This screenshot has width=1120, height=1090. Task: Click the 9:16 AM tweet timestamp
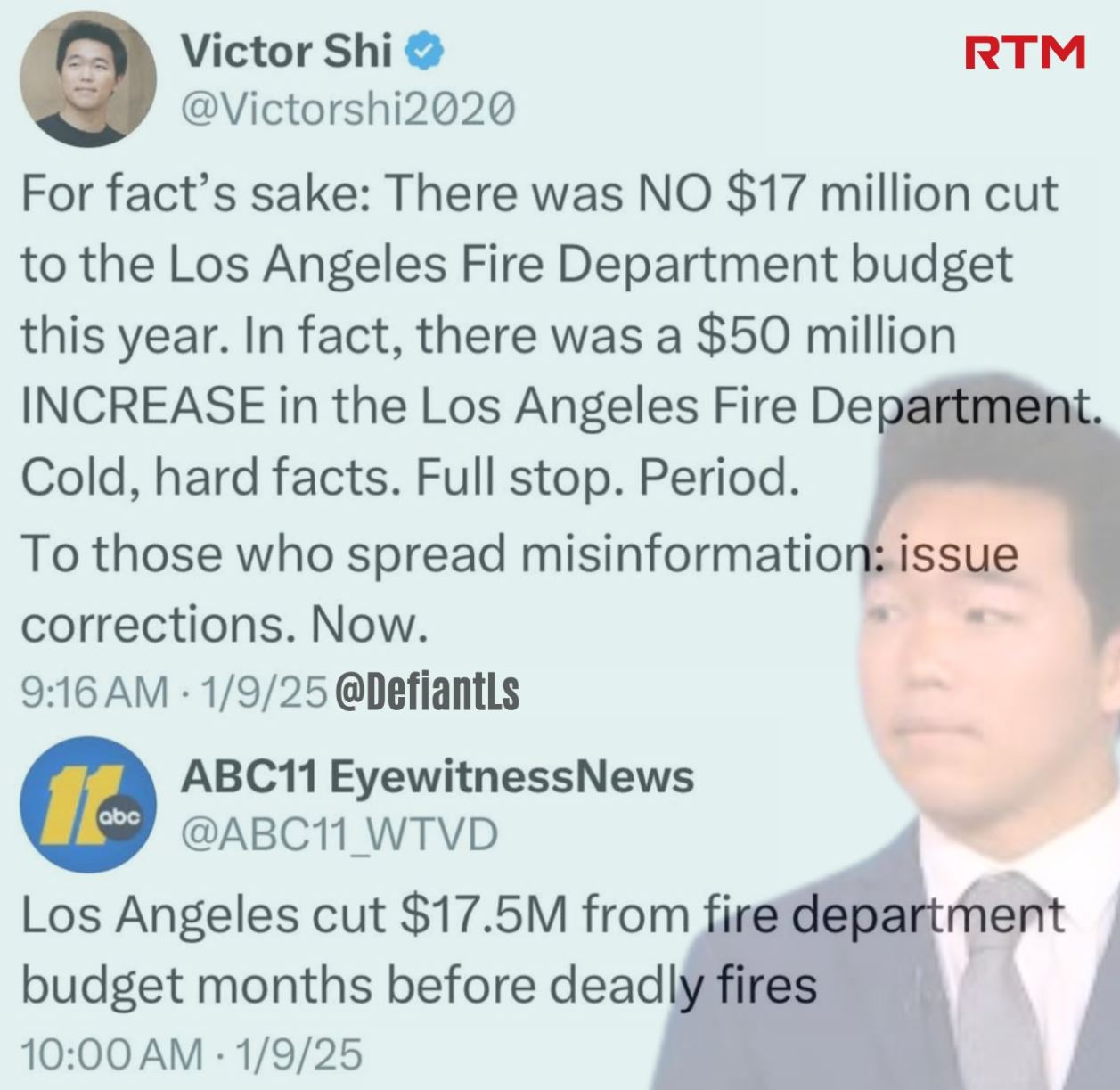94,692
